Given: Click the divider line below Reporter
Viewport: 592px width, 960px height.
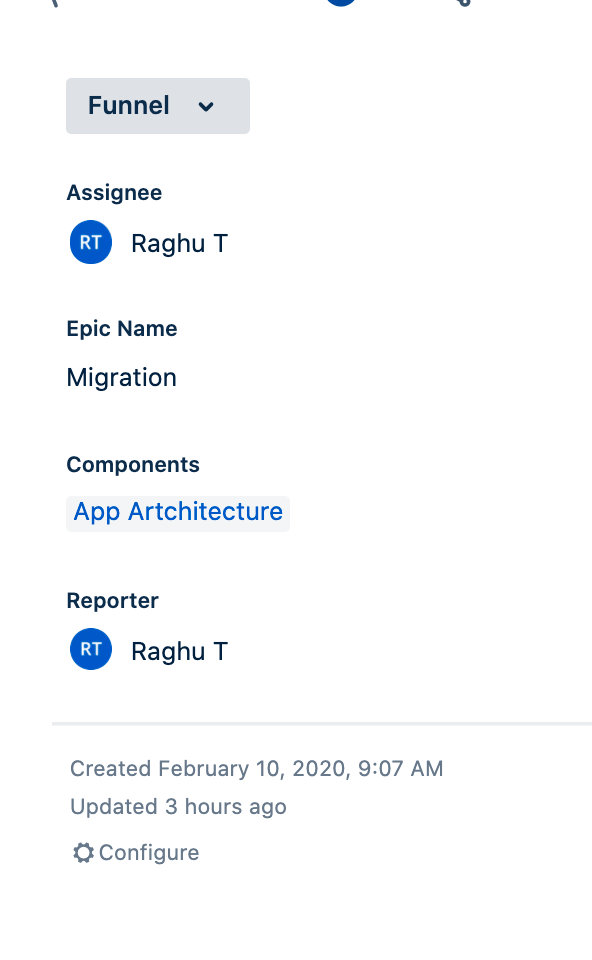Looking at the screenshot, I should point(322,724).
